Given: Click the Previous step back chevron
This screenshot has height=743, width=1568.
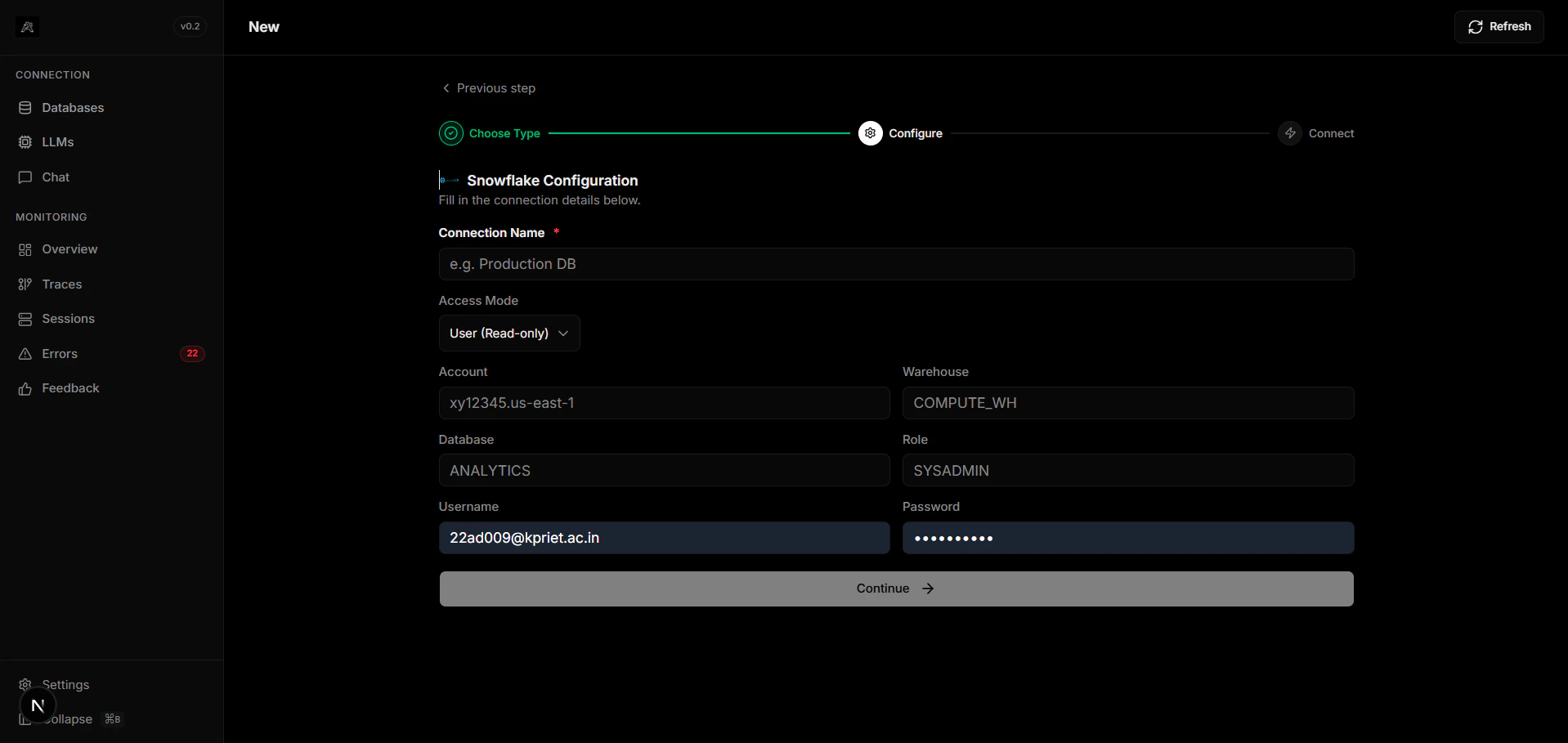Looking at the screenshot, I should pyautogui.click(x=446, y=88).
